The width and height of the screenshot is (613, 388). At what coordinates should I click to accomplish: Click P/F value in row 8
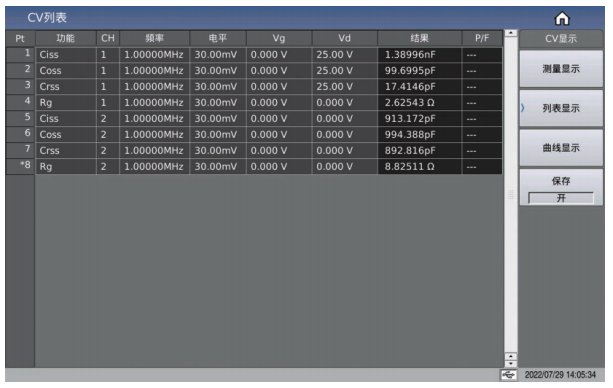pyautogui.click(x=482, y=167)
